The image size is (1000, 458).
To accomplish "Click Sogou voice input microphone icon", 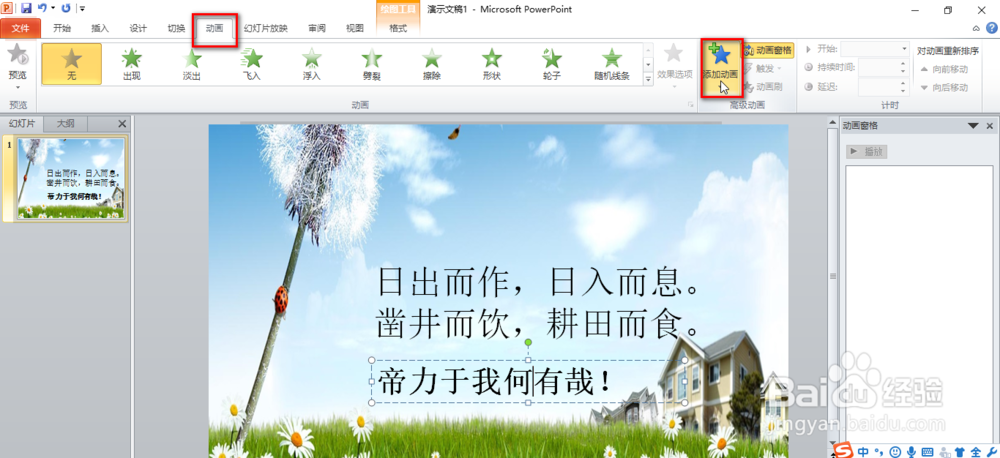I will click(912, 452).
